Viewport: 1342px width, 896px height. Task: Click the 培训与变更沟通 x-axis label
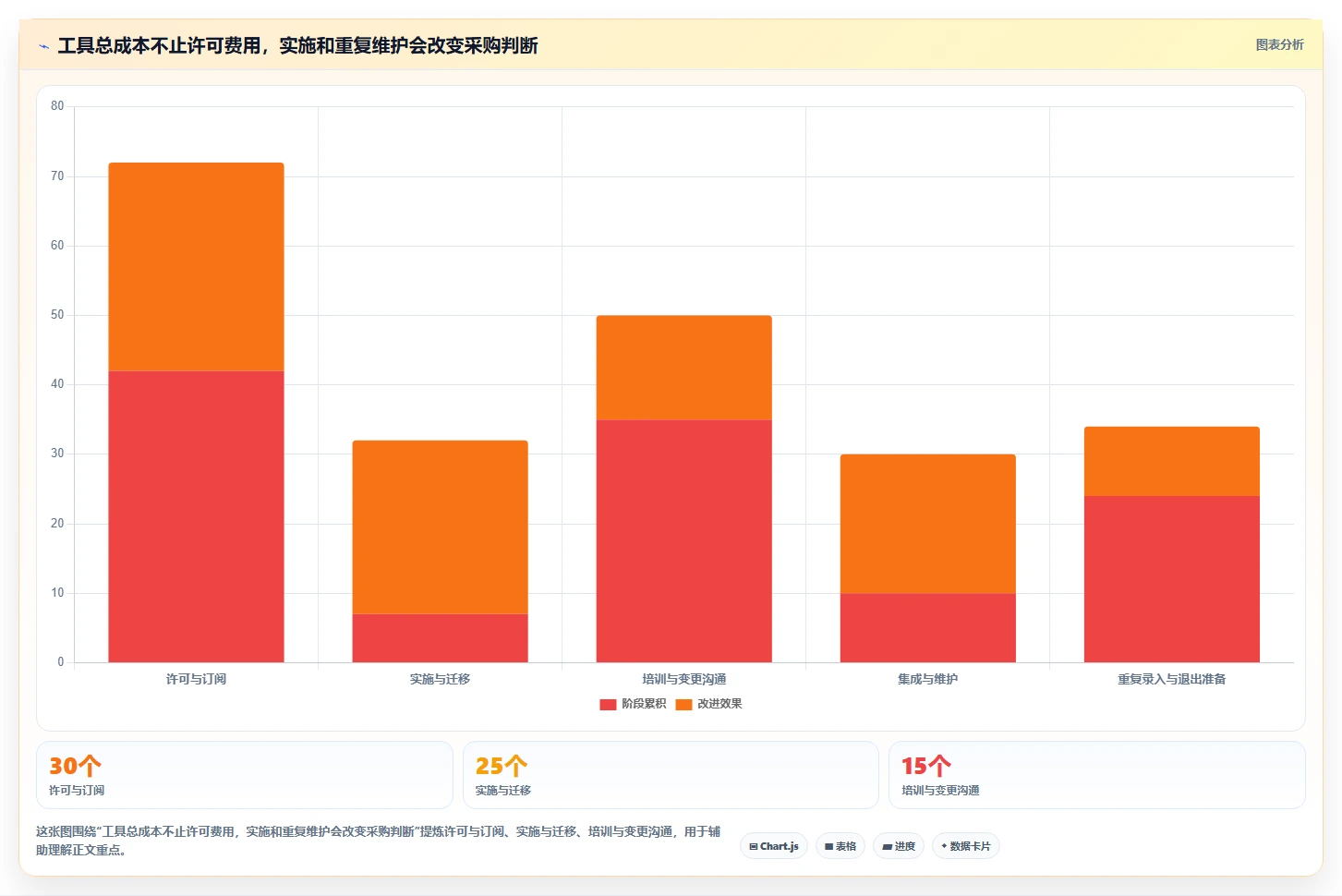pyautogui.click(x=683, y=679)
